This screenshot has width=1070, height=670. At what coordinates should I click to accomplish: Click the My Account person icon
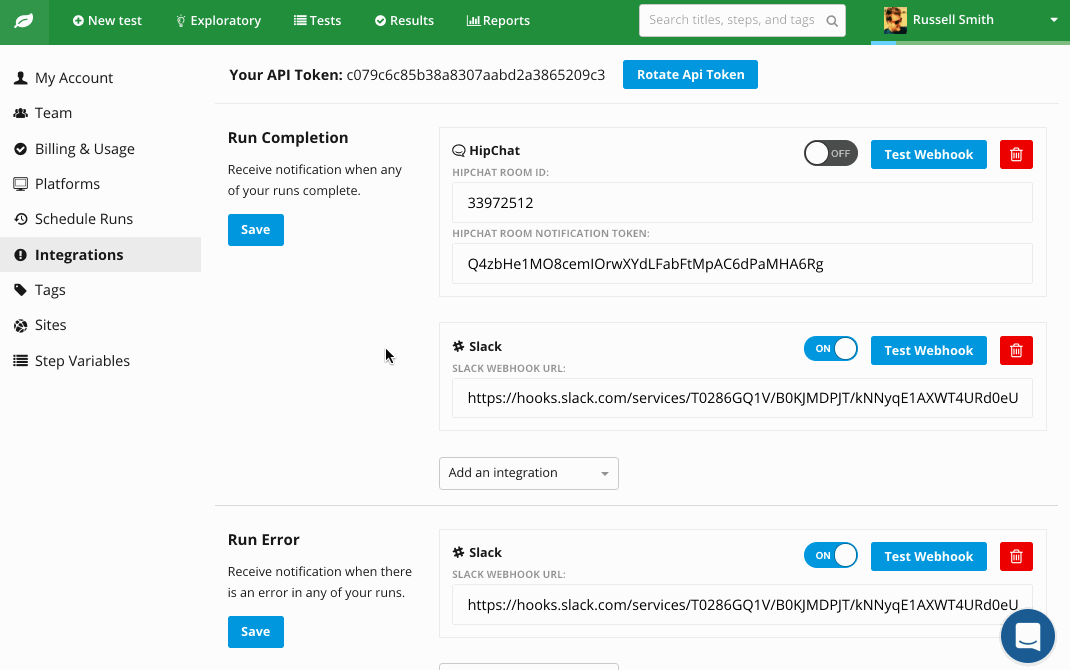[x=20, y=78]
